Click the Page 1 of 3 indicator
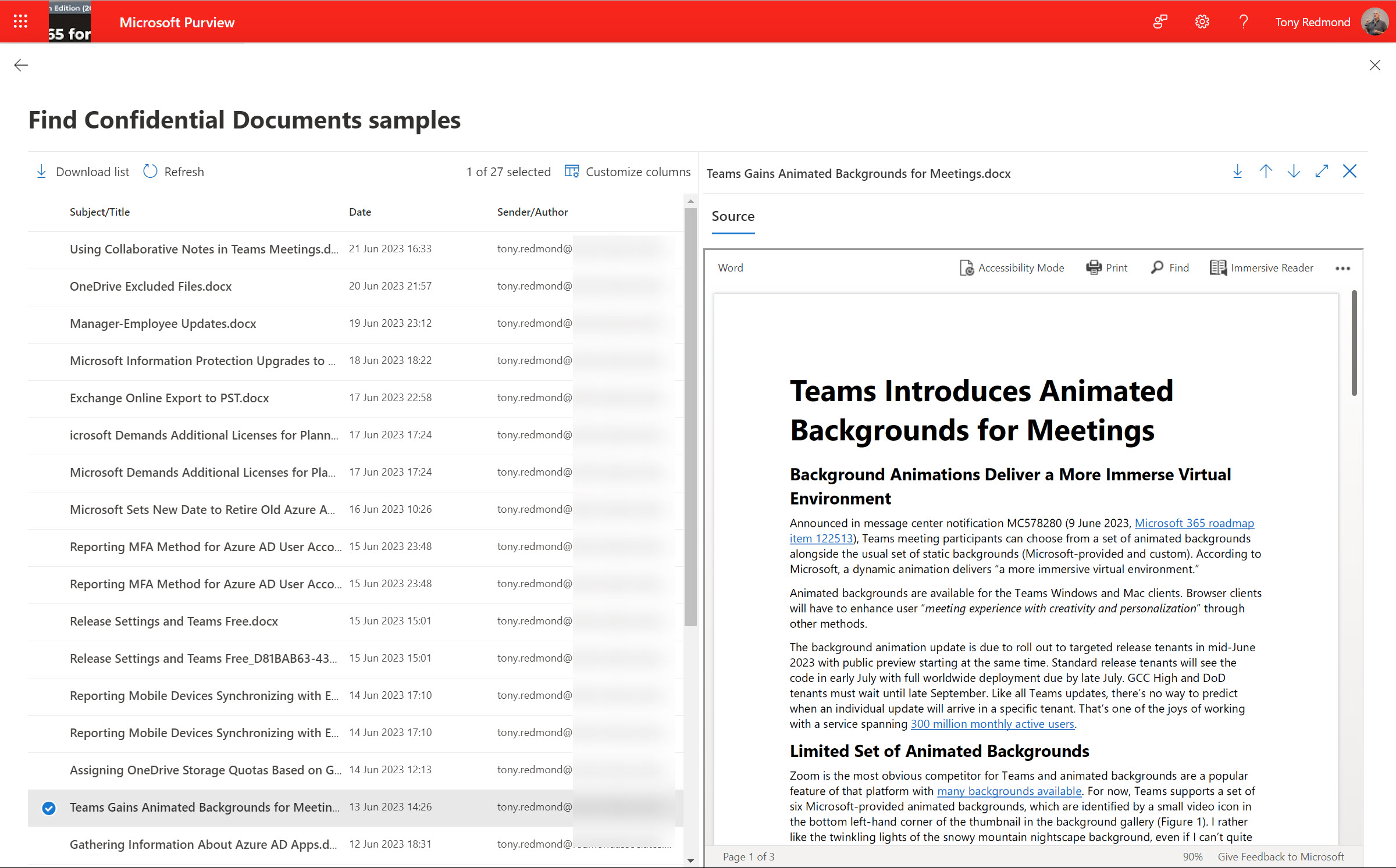This screenshot has width=1396, height=868. coord(749,856)
